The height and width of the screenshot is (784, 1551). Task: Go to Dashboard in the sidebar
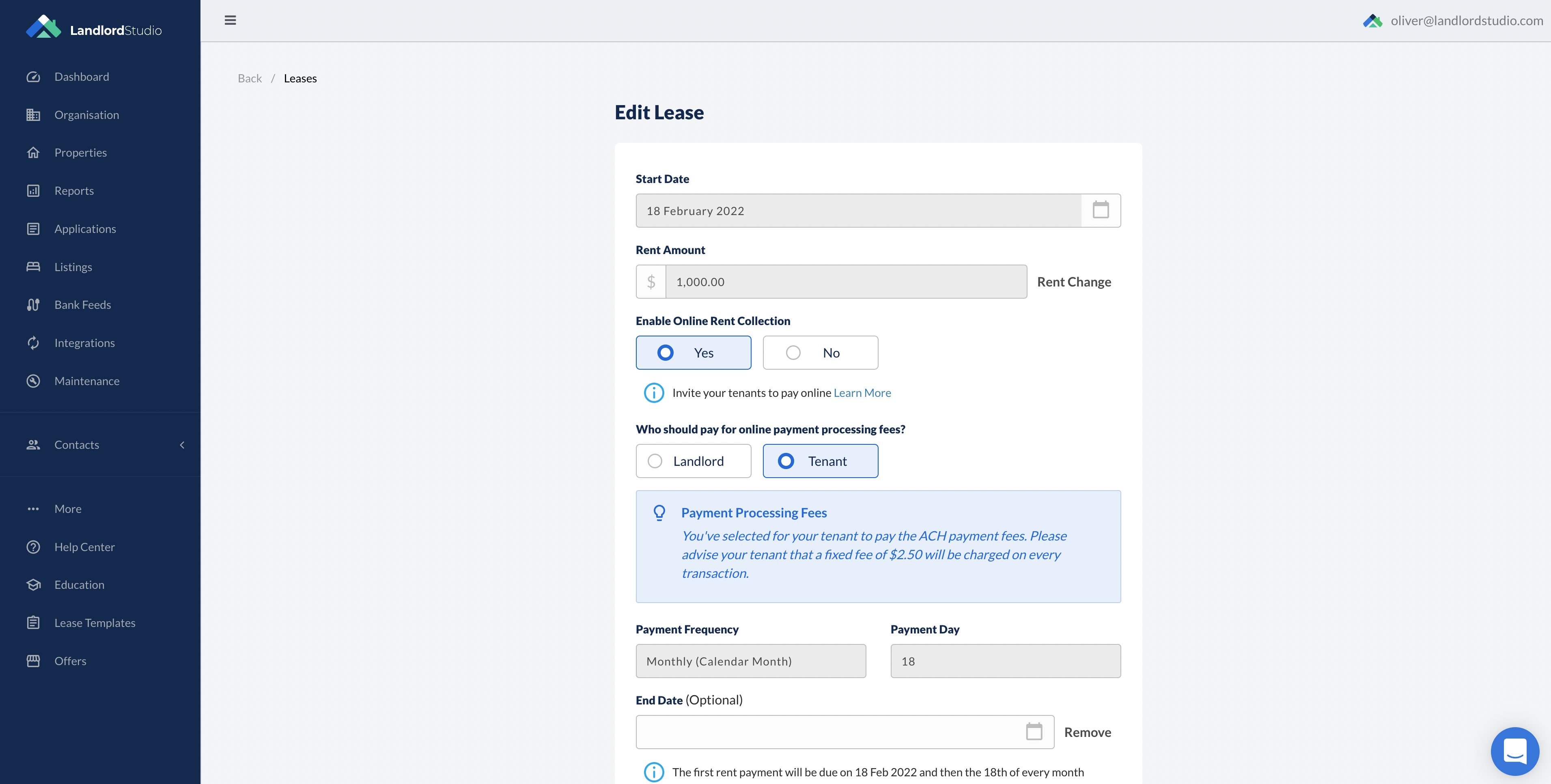coord(82,76)
